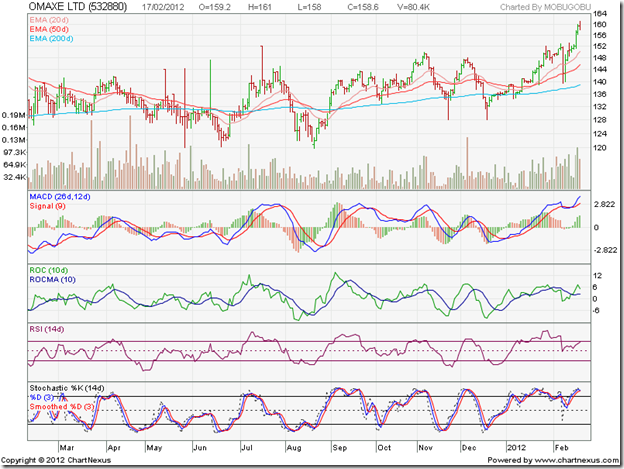Viewport: 624px width, 469px height.
Task: Click the Charted By MOBUGOBU credit text
Action: 545,7
